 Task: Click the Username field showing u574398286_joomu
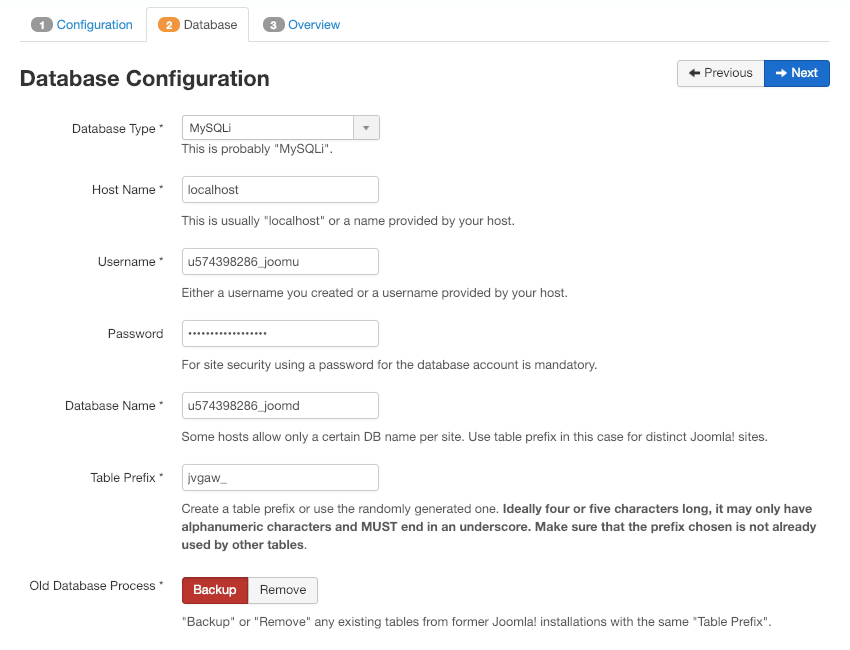[279, 261]
